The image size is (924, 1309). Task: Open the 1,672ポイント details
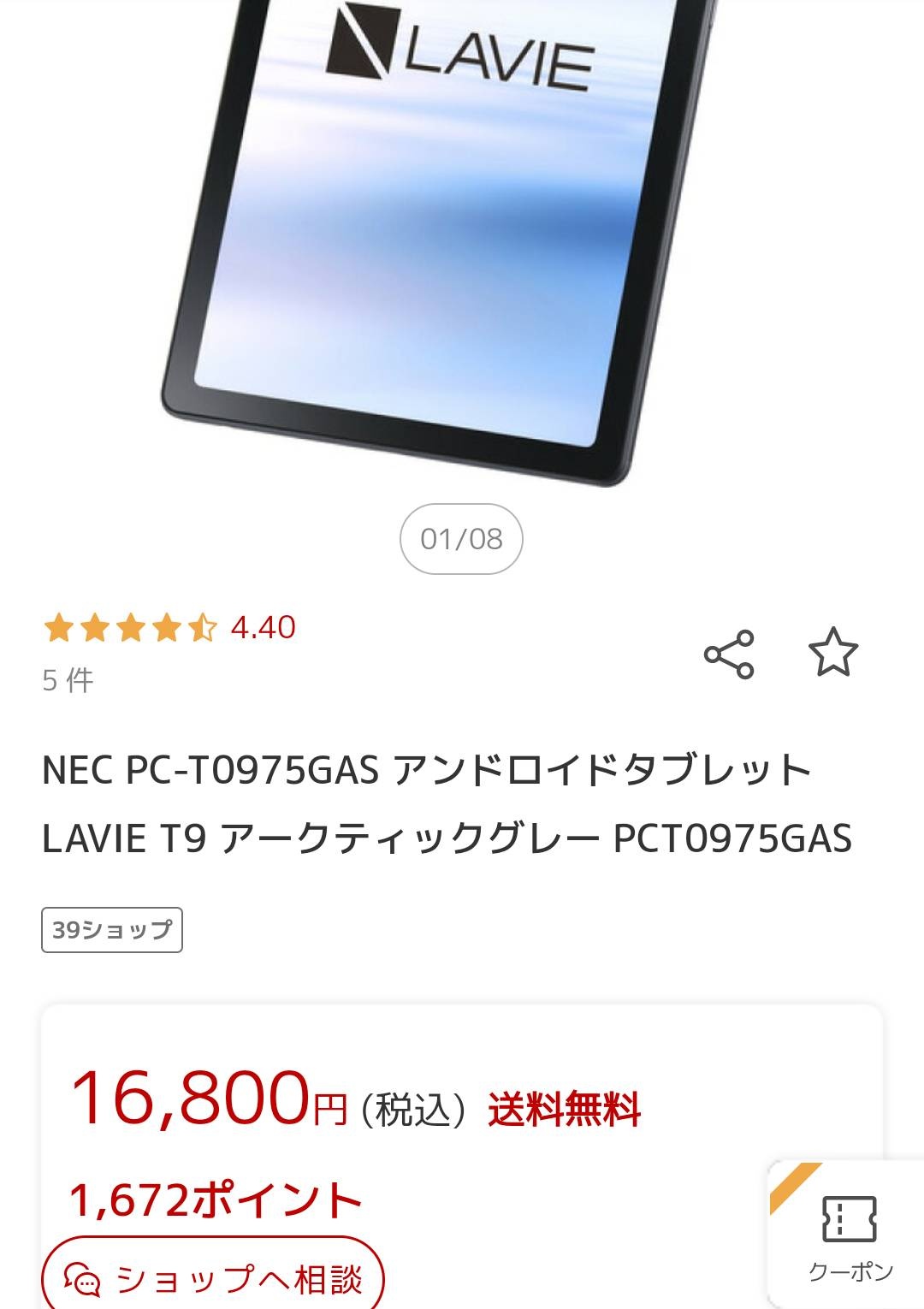pyautogui.click(x=216, y=1199)
